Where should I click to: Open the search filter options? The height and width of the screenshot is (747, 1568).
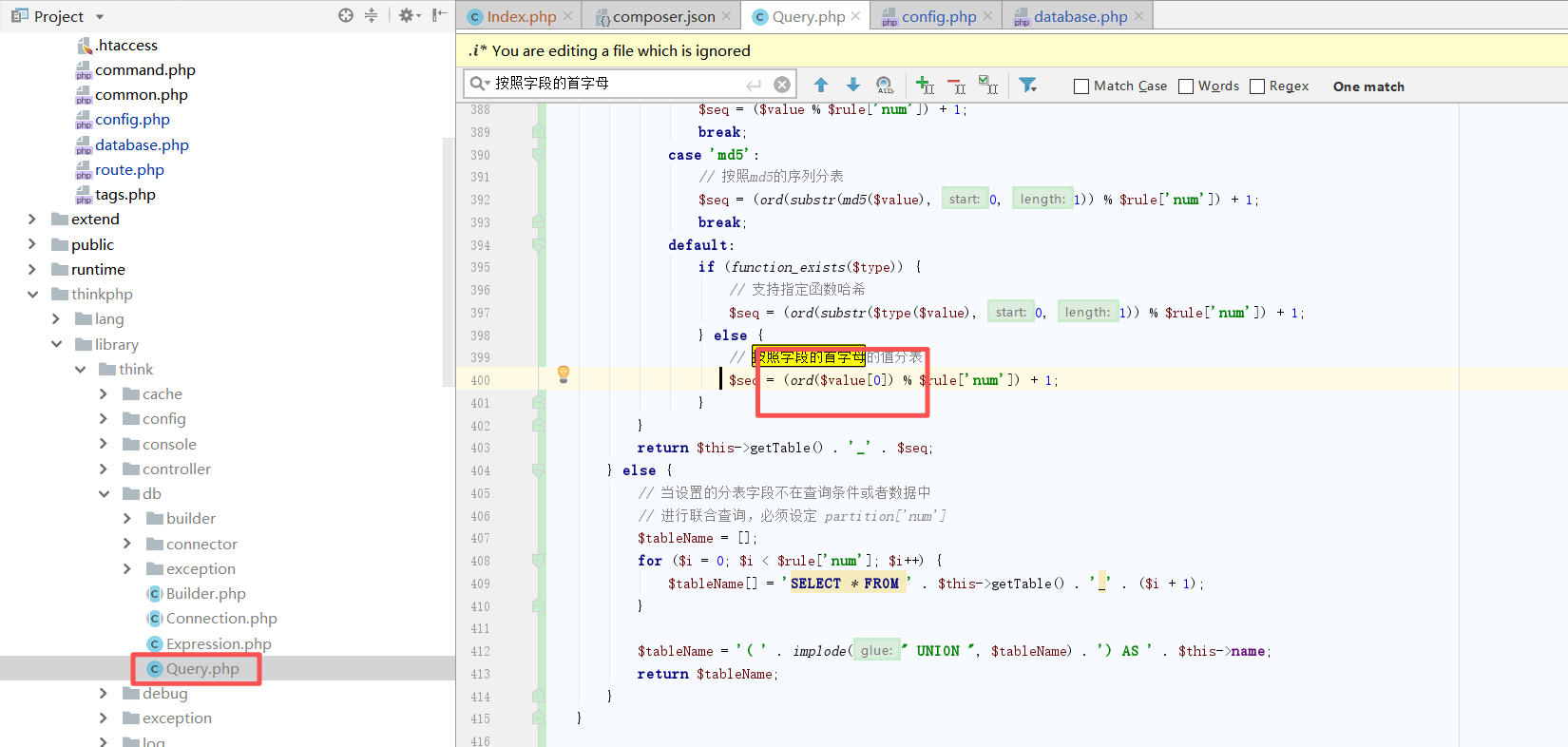[1027, 86]
